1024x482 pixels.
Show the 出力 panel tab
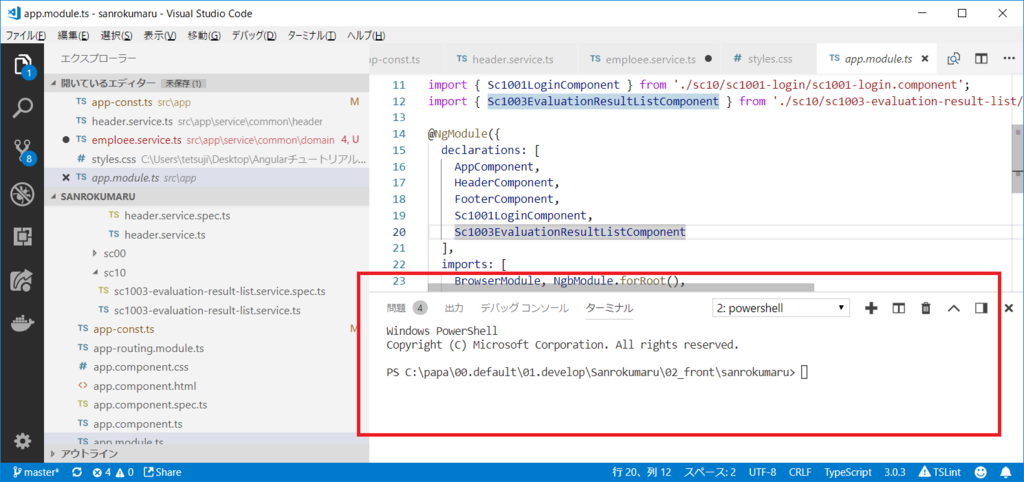pyautogui.click(x=454, y=308)
